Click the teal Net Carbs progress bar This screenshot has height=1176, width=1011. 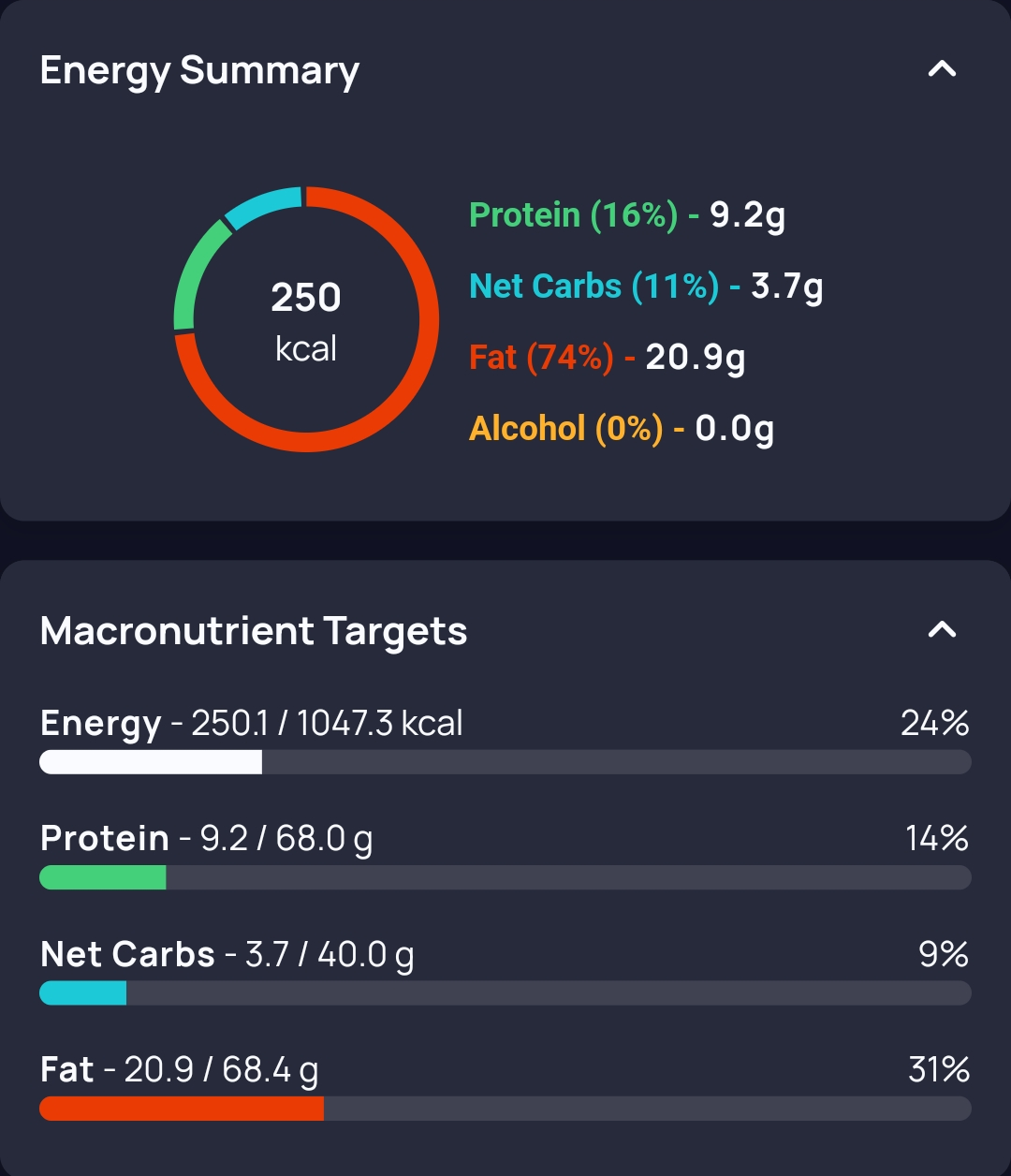point(83,993)
